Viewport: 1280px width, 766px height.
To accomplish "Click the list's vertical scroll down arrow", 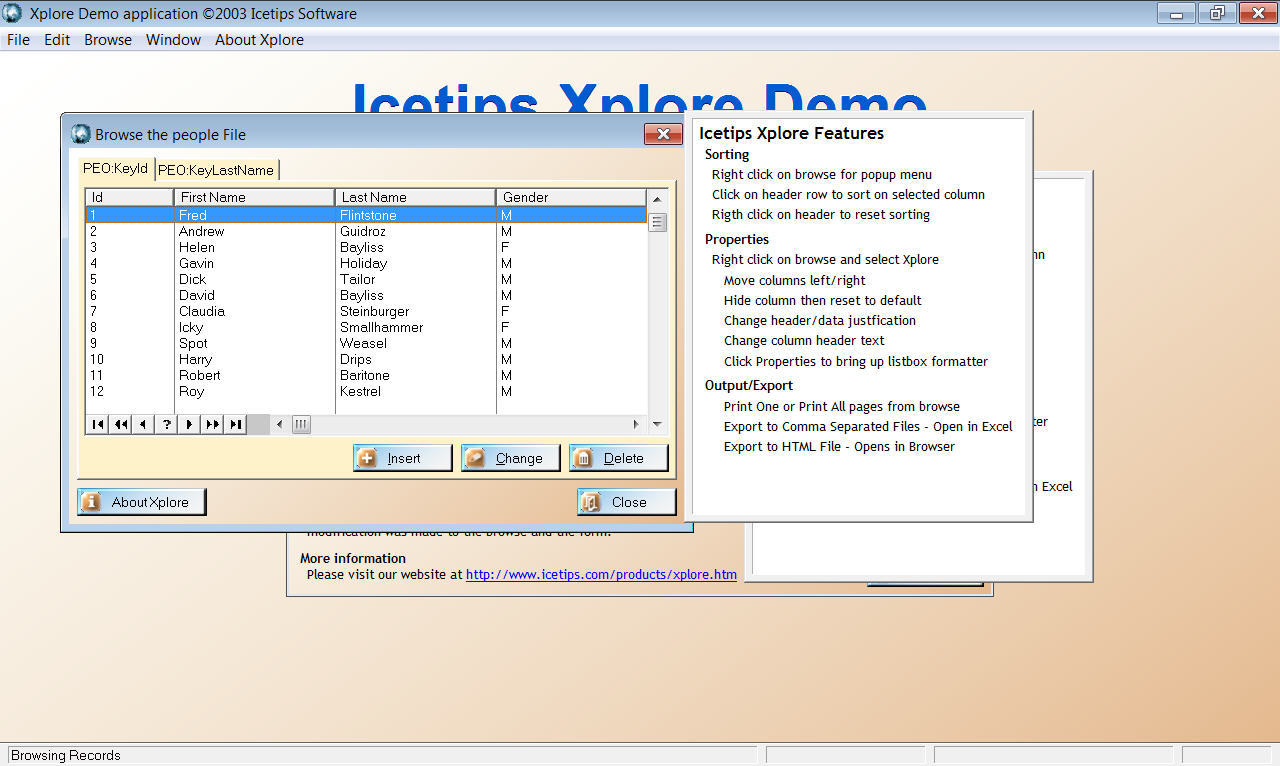I will click(657, 424).
